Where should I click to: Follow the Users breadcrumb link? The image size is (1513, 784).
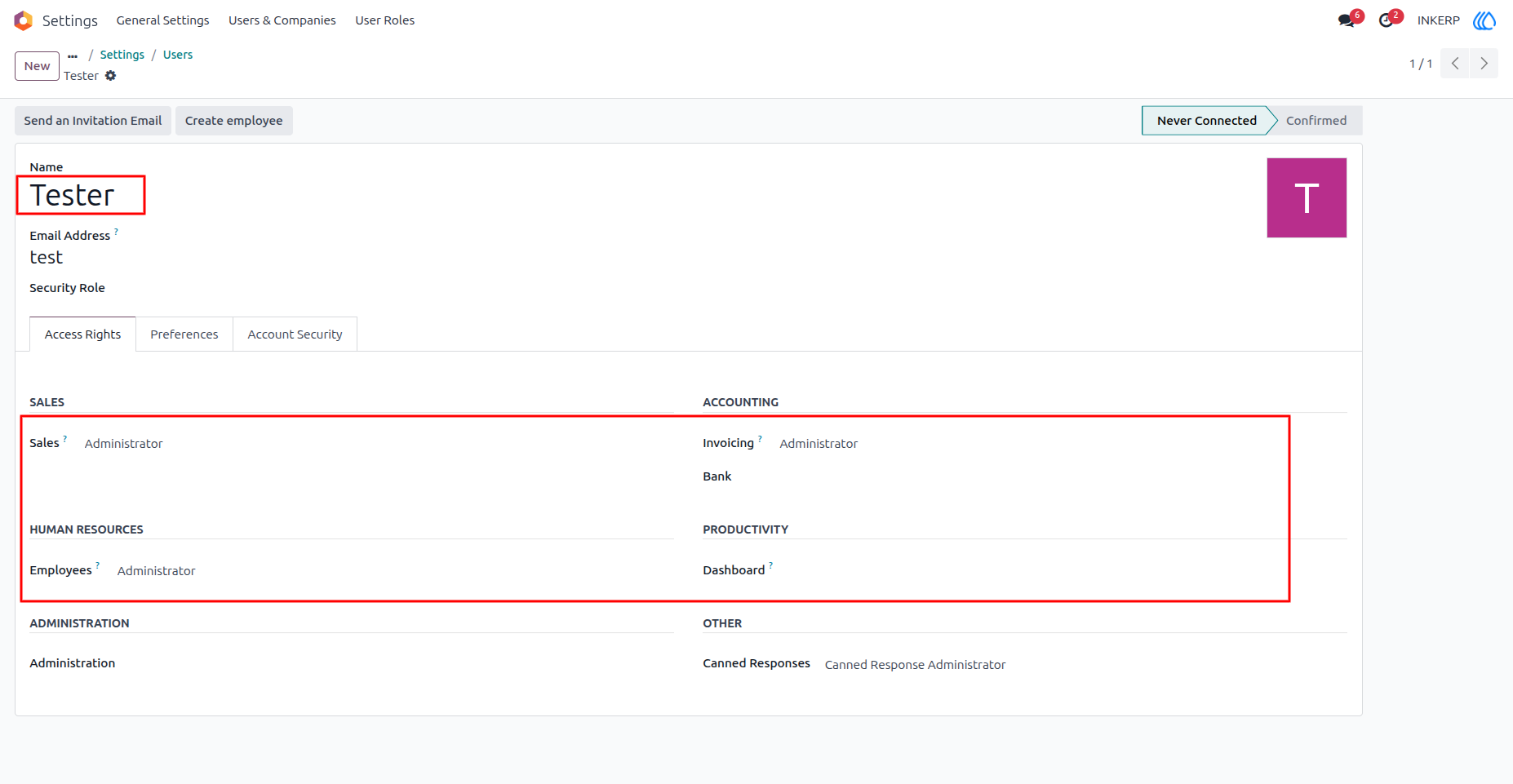click(x=178, y=55)
